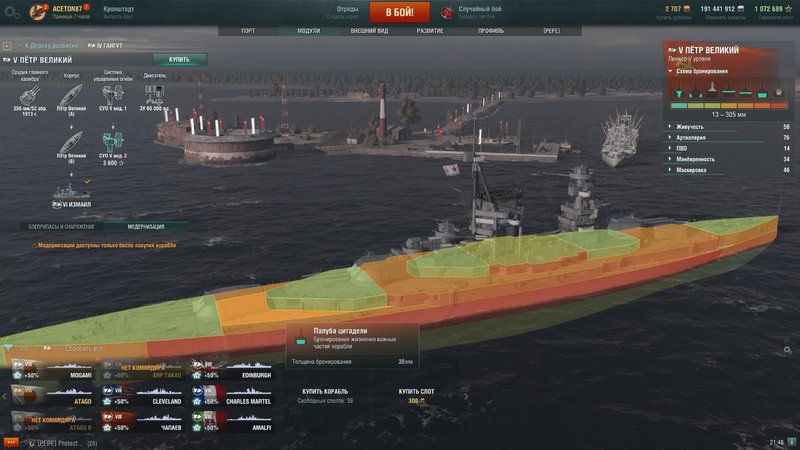Click the Купить button for Пётр Великий
Viewport: 800px width, 450px height.
179,60
